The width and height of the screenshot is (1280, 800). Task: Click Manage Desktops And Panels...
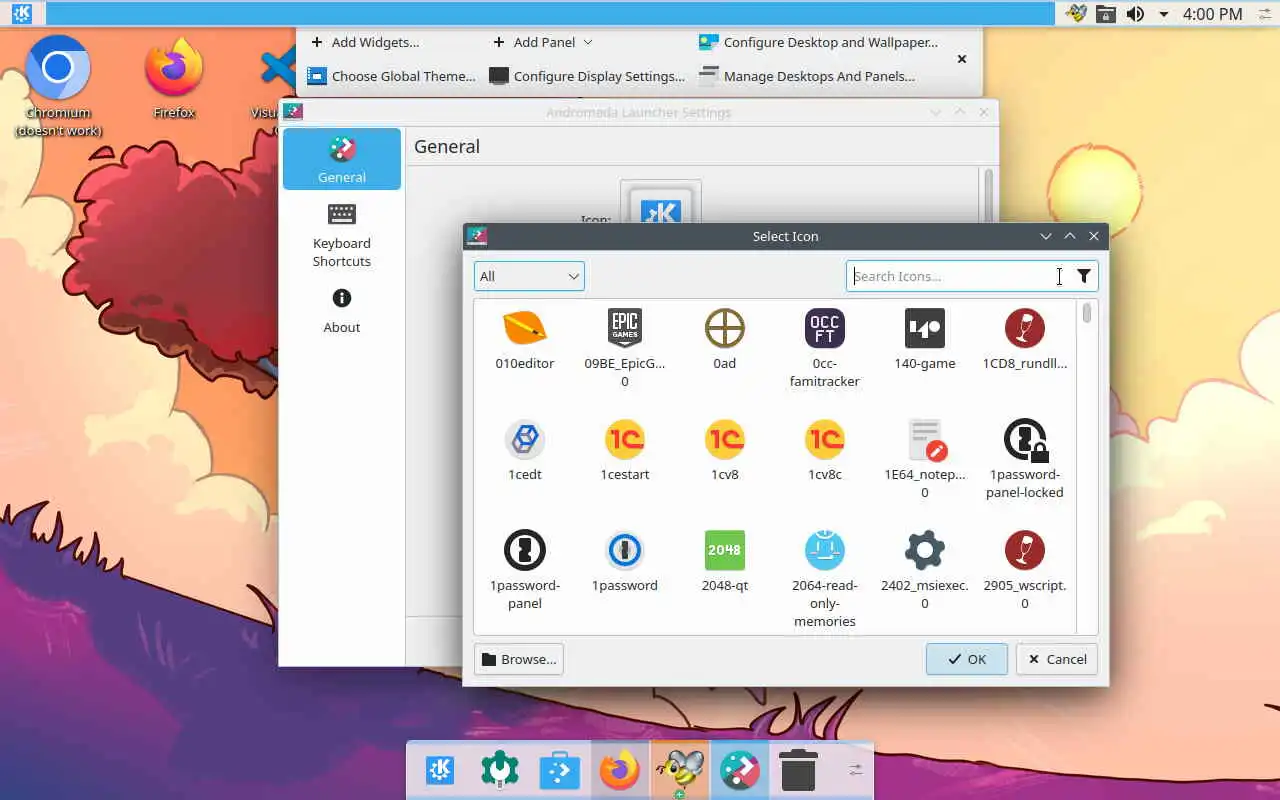coord(807,76)
